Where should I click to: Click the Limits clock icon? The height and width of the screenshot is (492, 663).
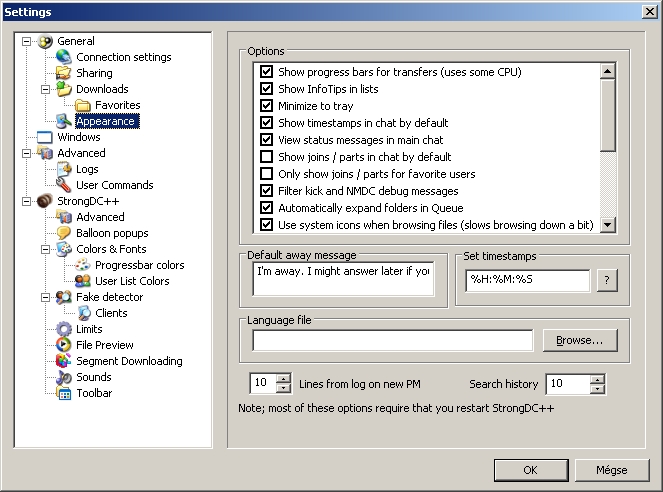[64, 329]
